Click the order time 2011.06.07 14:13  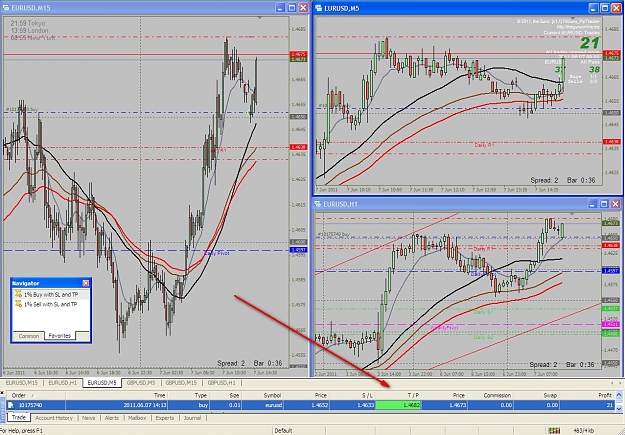coord(145,405)
